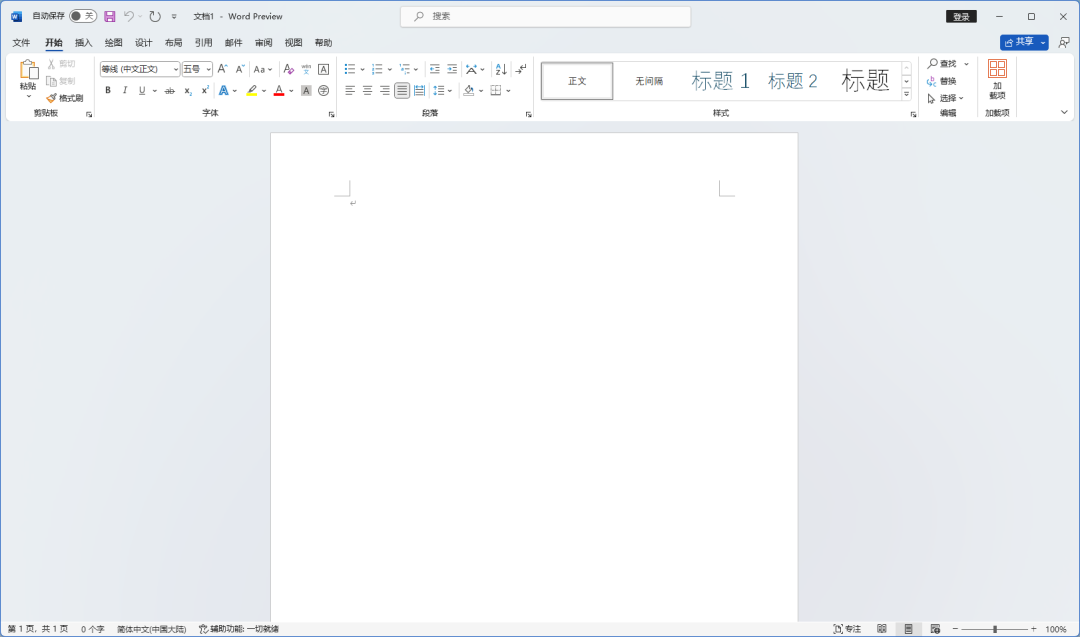
Task: Open the font size dropdown 五号
Action: point(196,69)
